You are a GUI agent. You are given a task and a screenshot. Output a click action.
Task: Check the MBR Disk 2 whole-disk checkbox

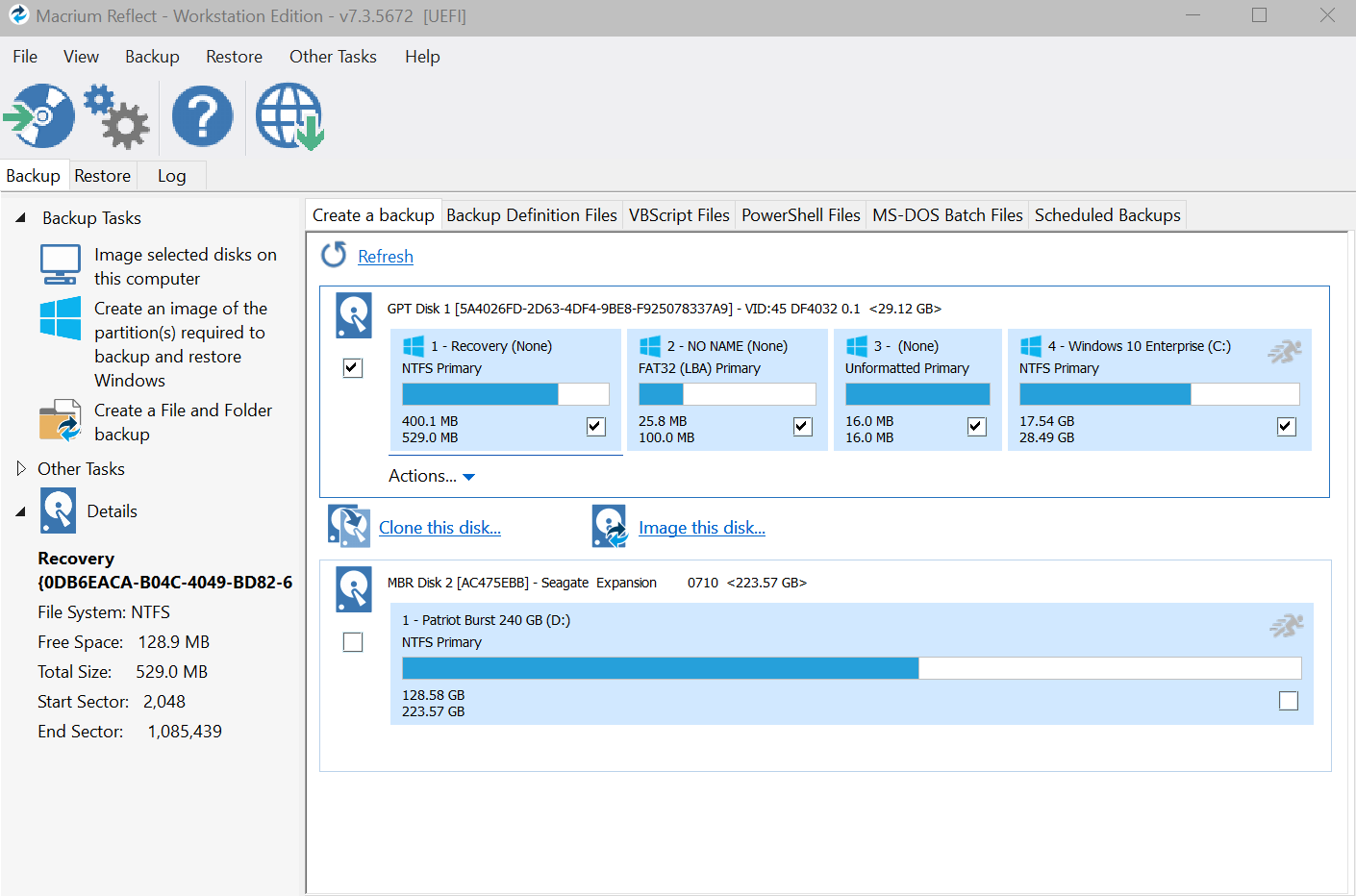coord(353,641)
